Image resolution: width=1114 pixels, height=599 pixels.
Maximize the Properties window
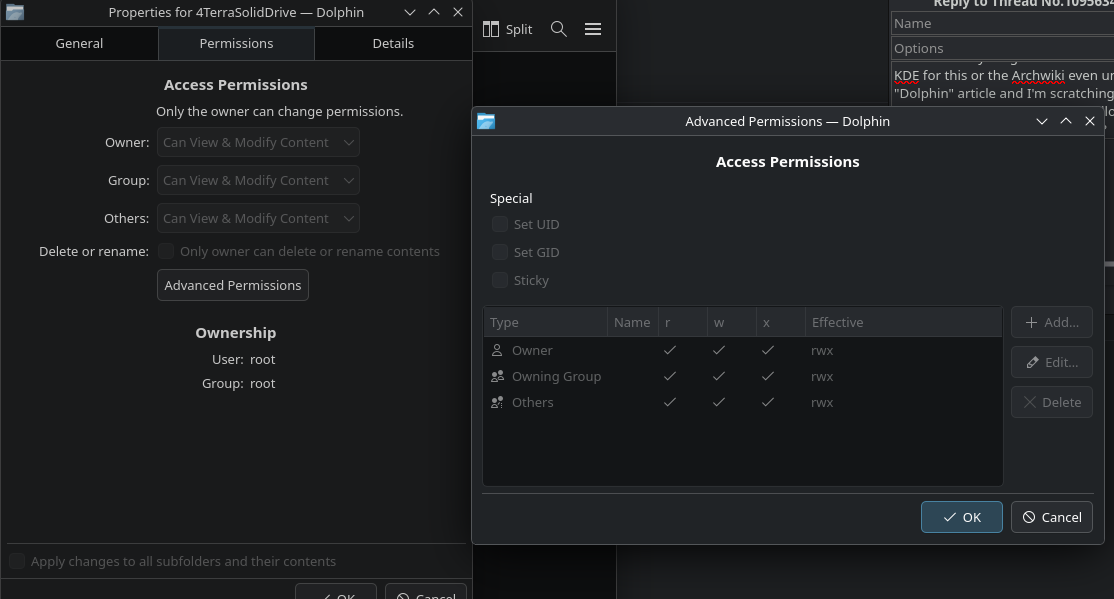(x=433, y=12)
